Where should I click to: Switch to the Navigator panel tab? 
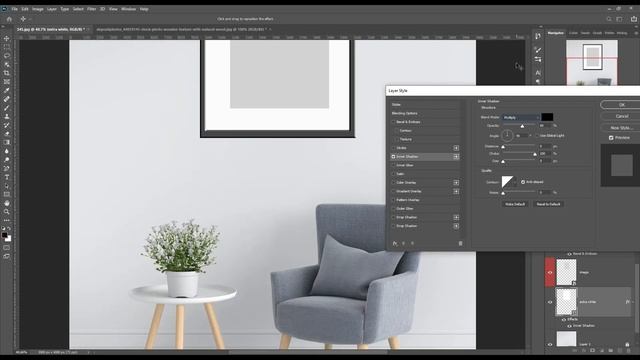556,33
